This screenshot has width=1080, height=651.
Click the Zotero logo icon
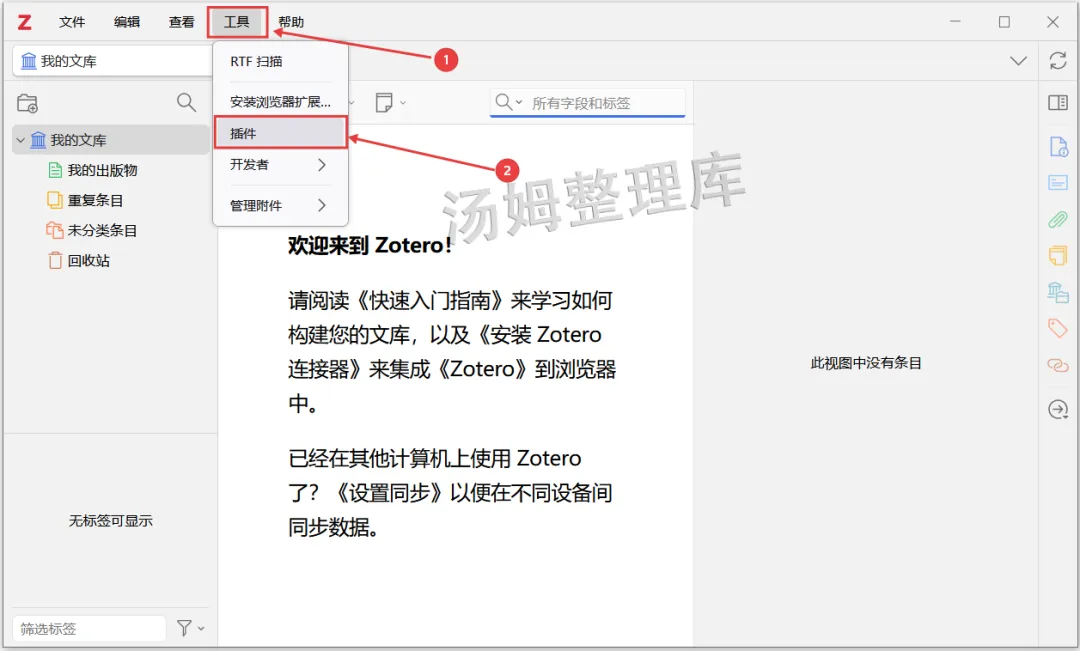25,22
